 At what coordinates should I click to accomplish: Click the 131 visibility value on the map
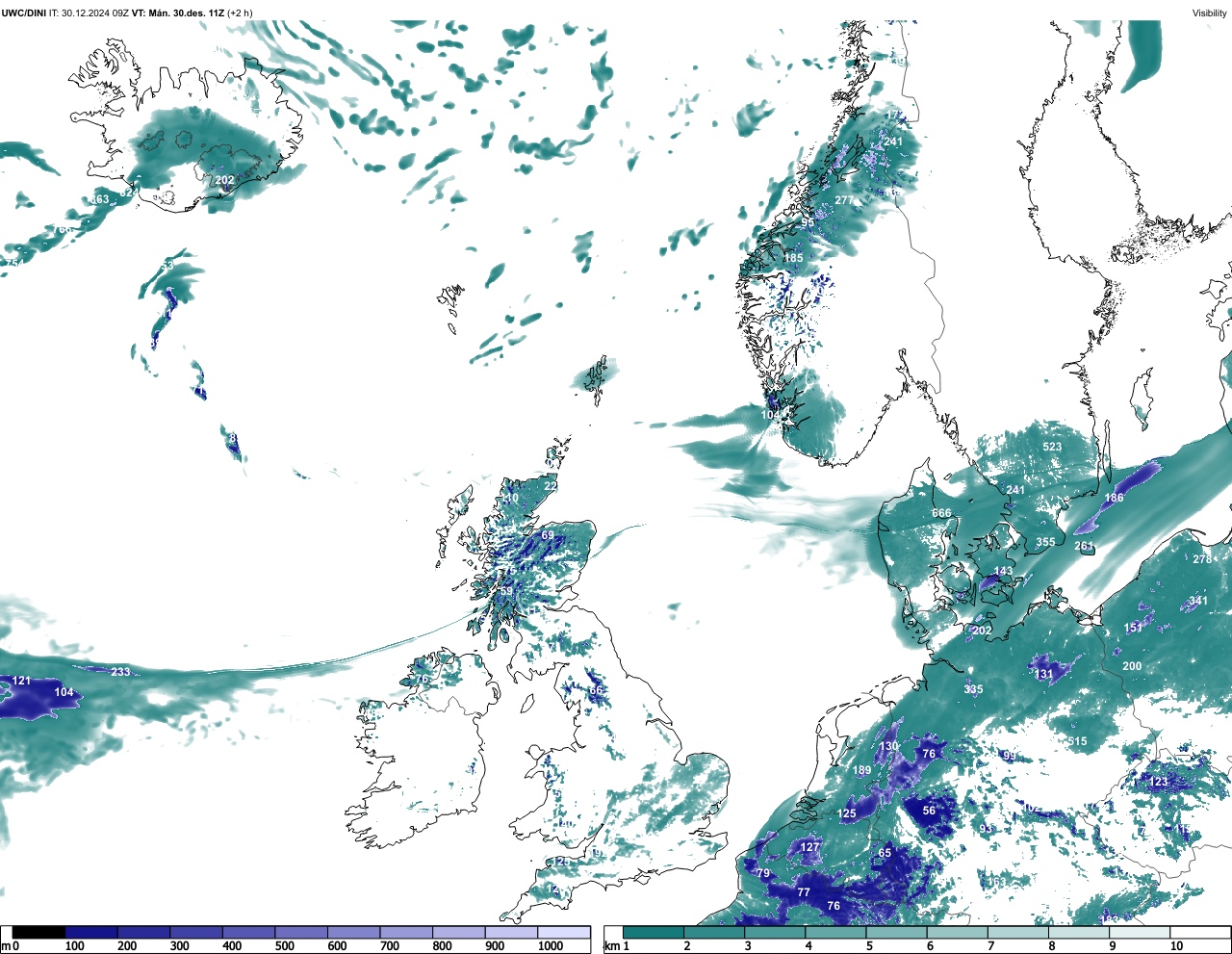(1044, 674)
